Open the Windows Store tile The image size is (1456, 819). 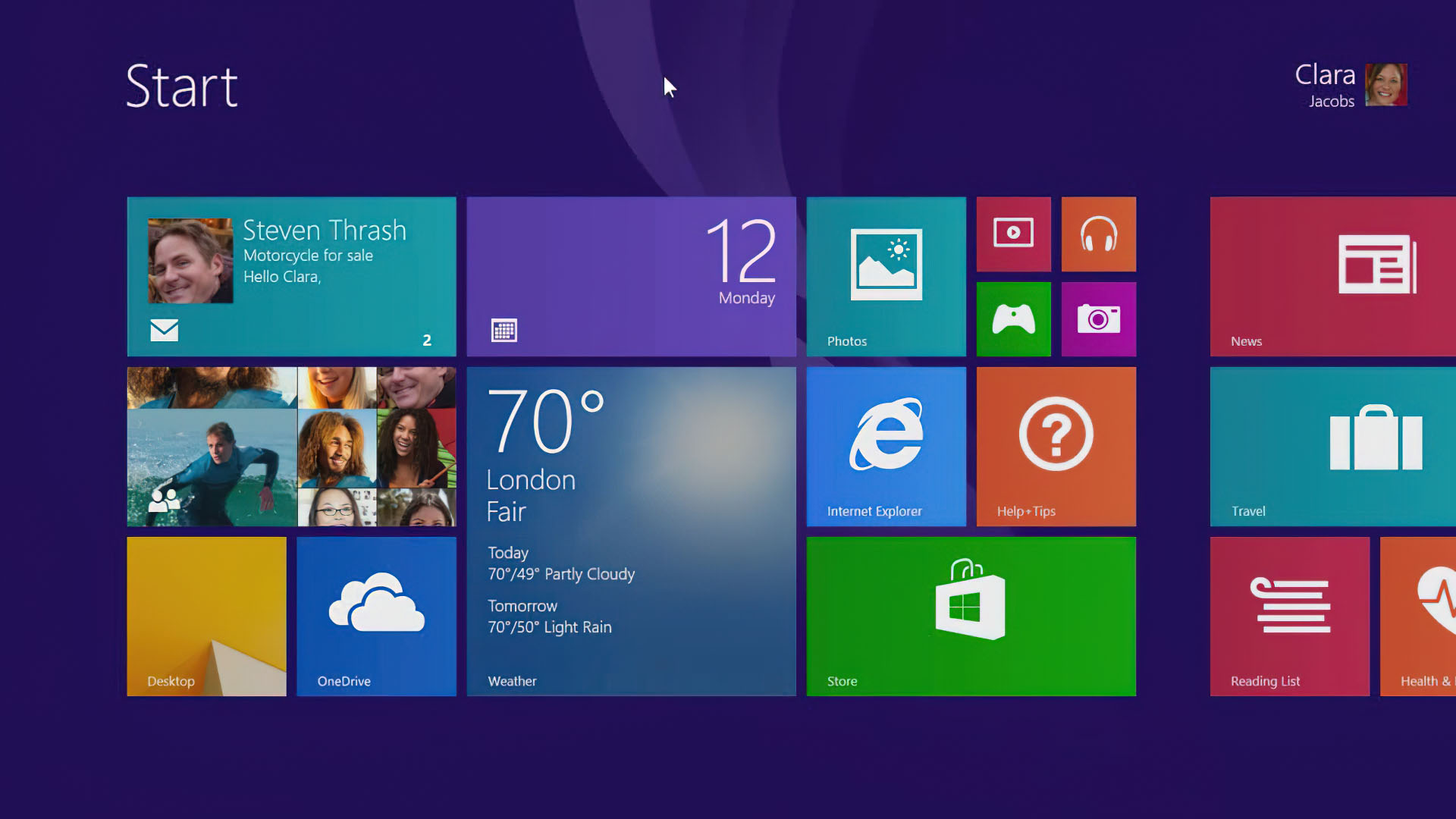tap(971, 616)
